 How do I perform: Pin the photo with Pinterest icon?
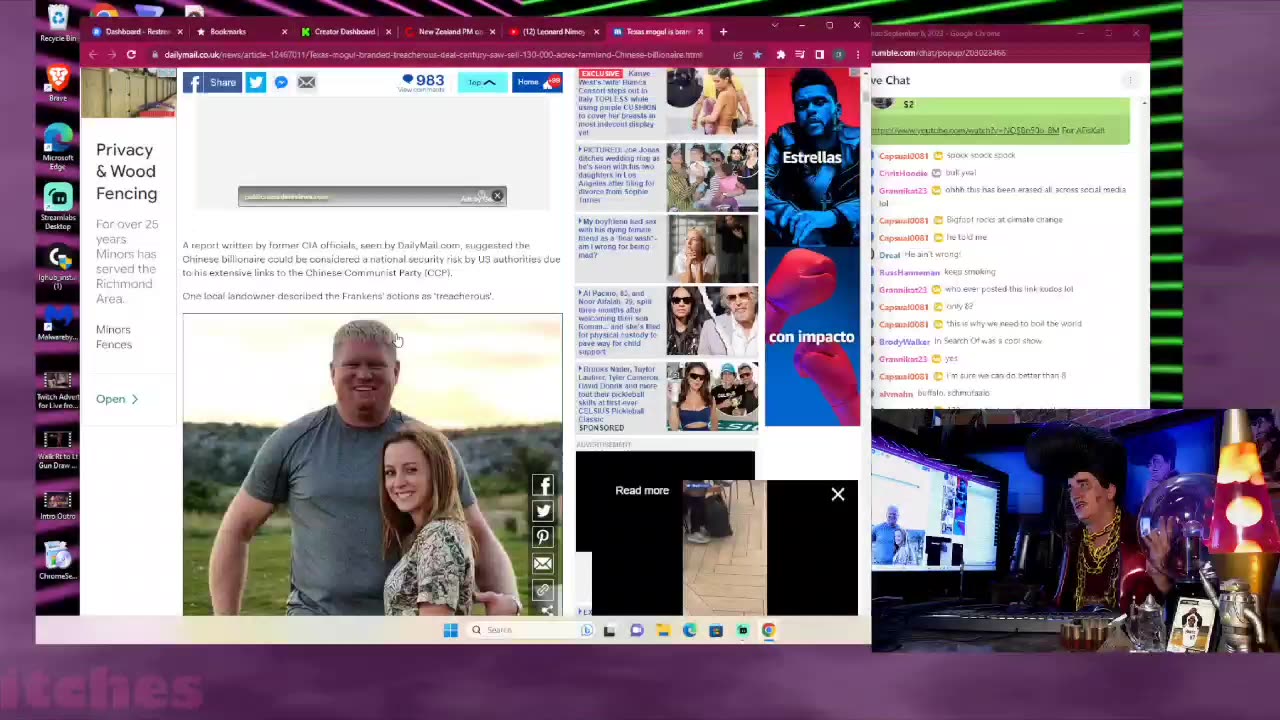[x=543, y=537]
